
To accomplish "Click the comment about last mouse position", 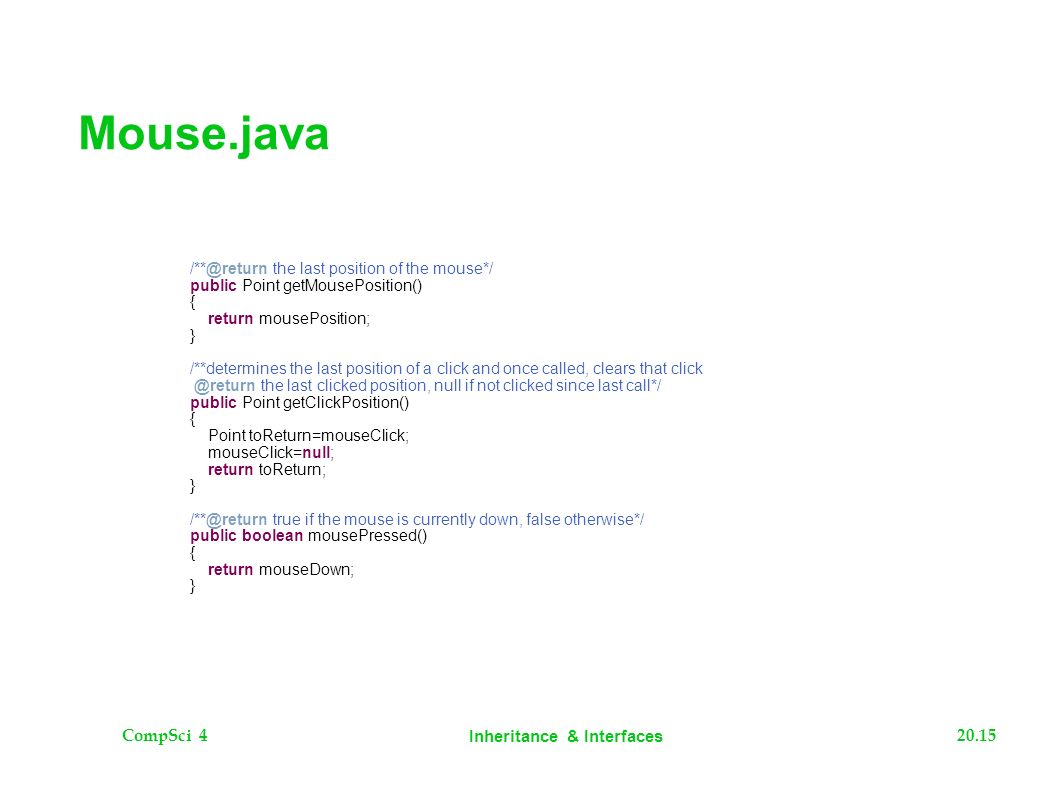I will 341,269.
